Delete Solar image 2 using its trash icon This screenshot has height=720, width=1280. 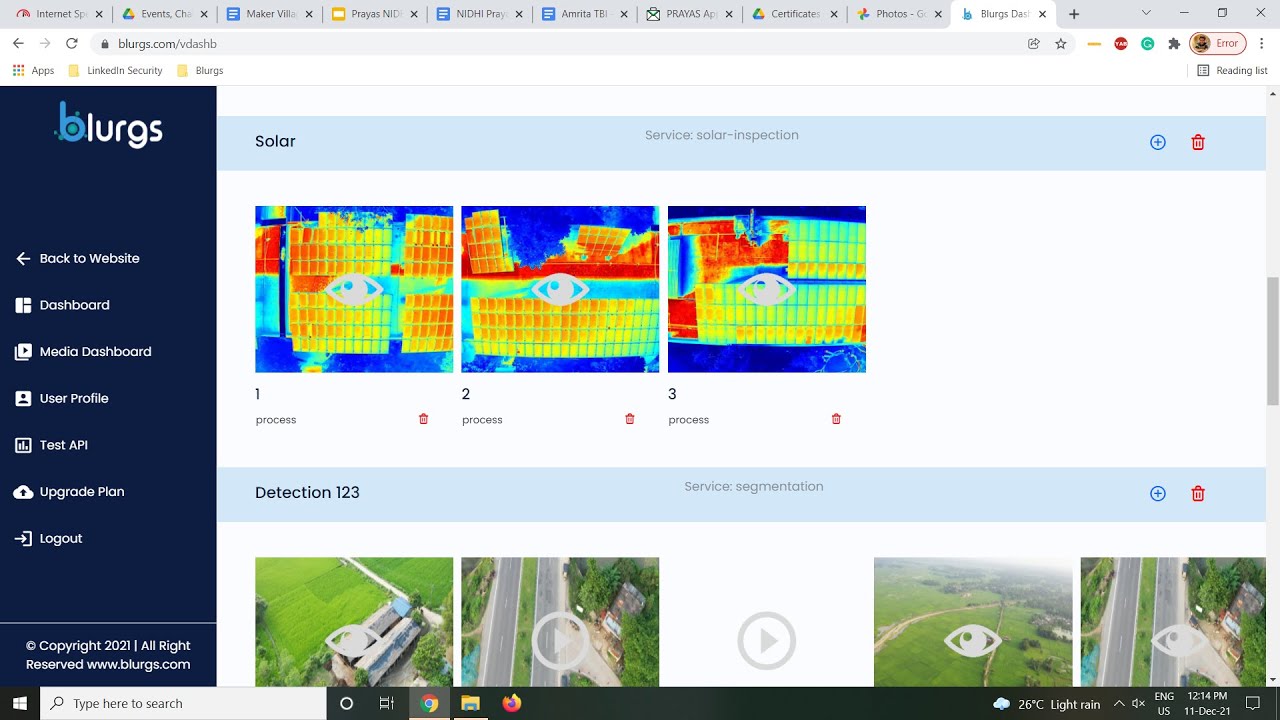(x=630, y=419)
